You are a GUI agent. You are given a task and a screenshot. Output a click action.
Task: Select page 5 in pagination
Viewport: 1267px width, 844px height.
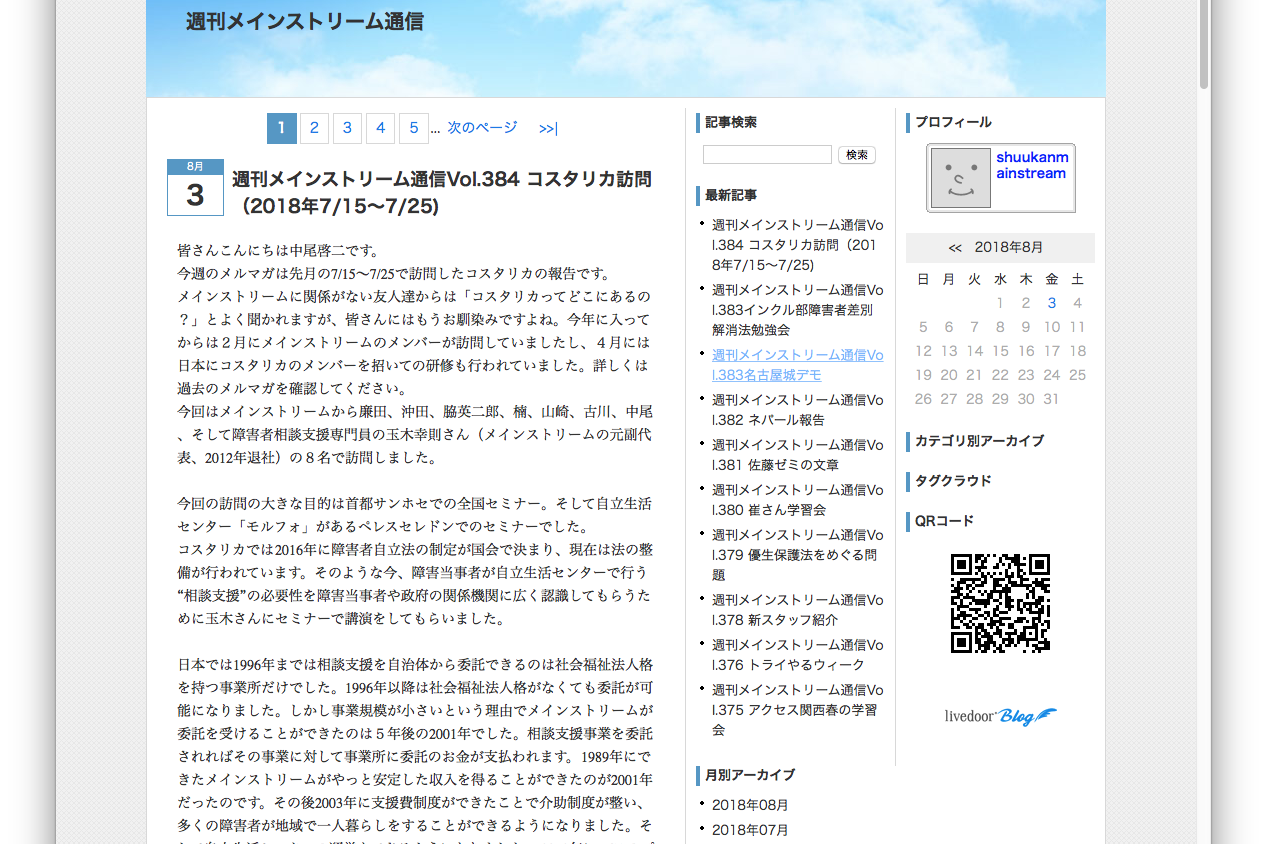[x=413, y=128]
